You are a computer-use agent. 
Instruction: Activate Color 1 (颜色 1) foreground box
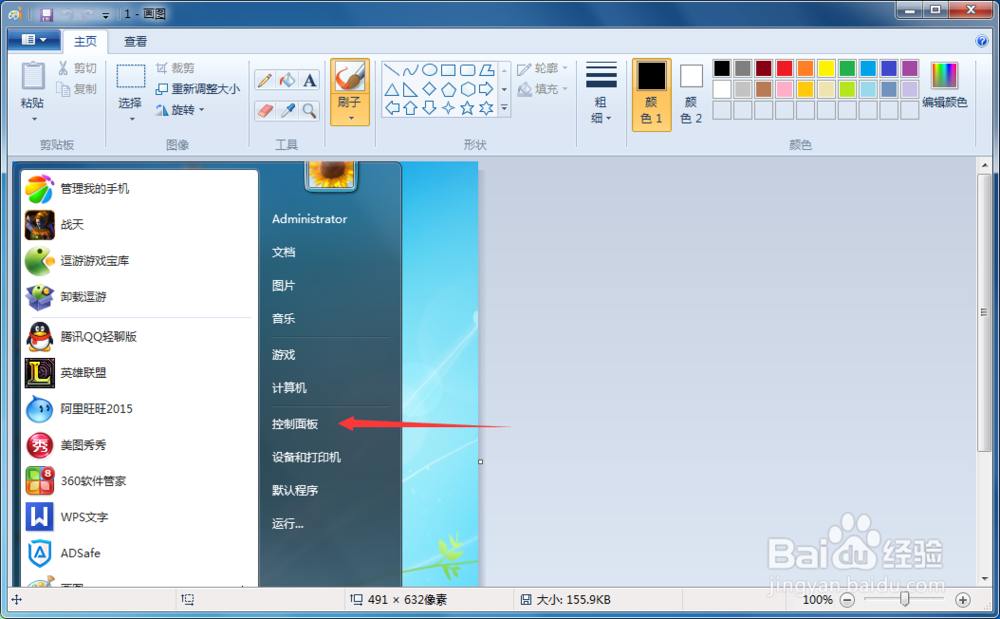point(652,95)
